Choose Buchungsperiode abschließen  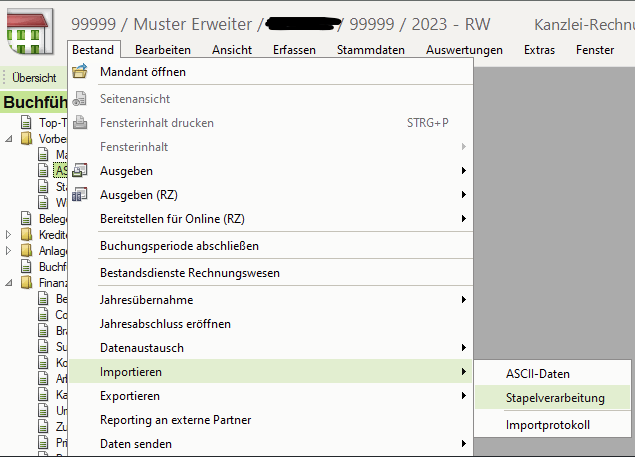(x=271, y=246)
